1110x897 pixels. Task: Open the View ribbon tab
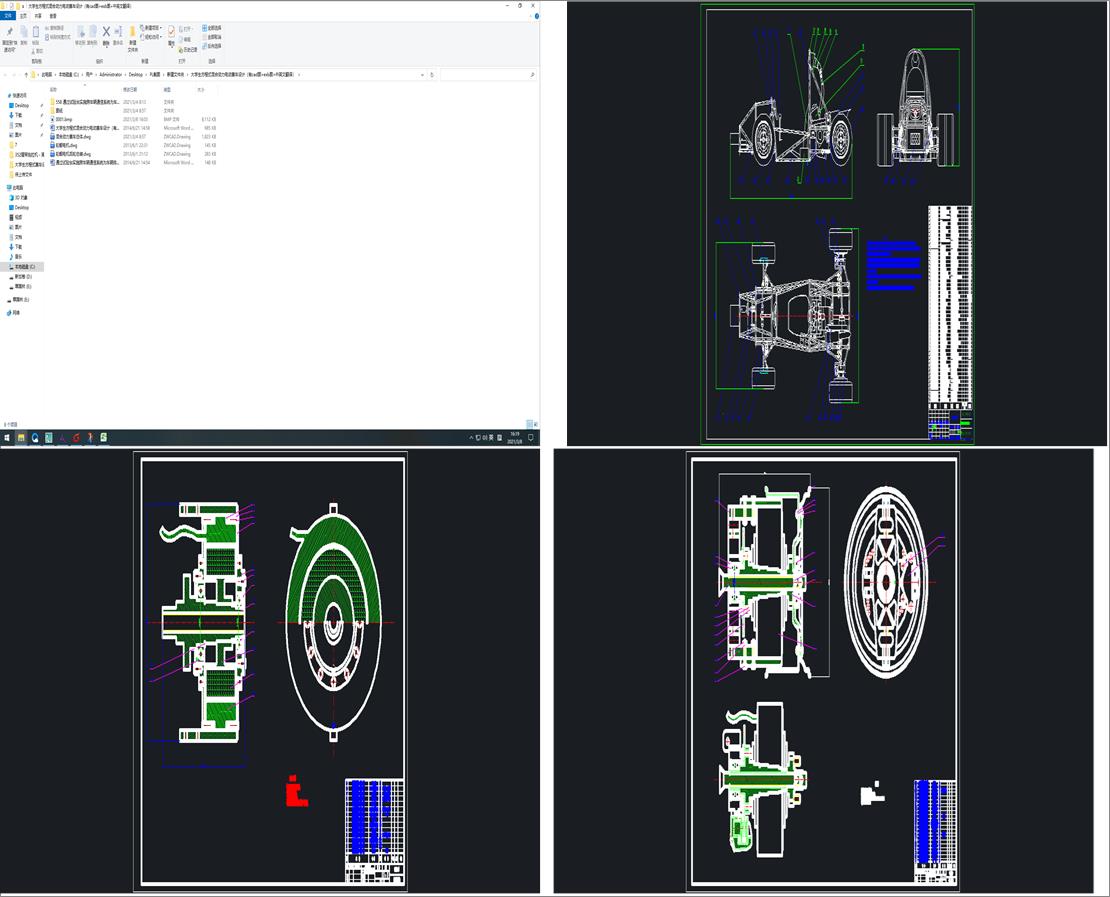53,16
